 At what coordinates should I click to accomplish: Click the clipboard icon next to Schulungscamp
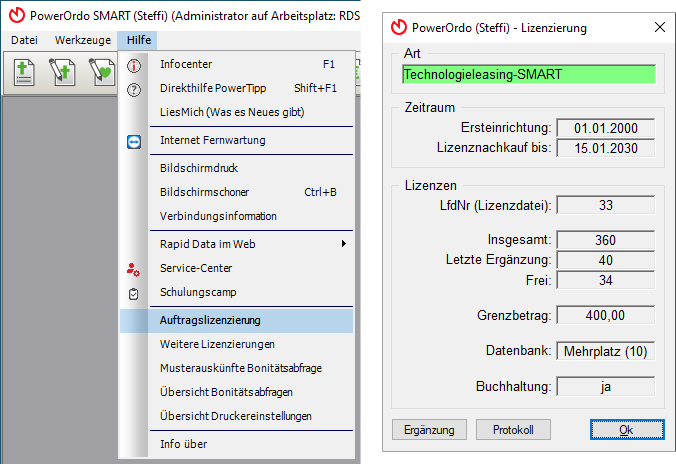134,294
